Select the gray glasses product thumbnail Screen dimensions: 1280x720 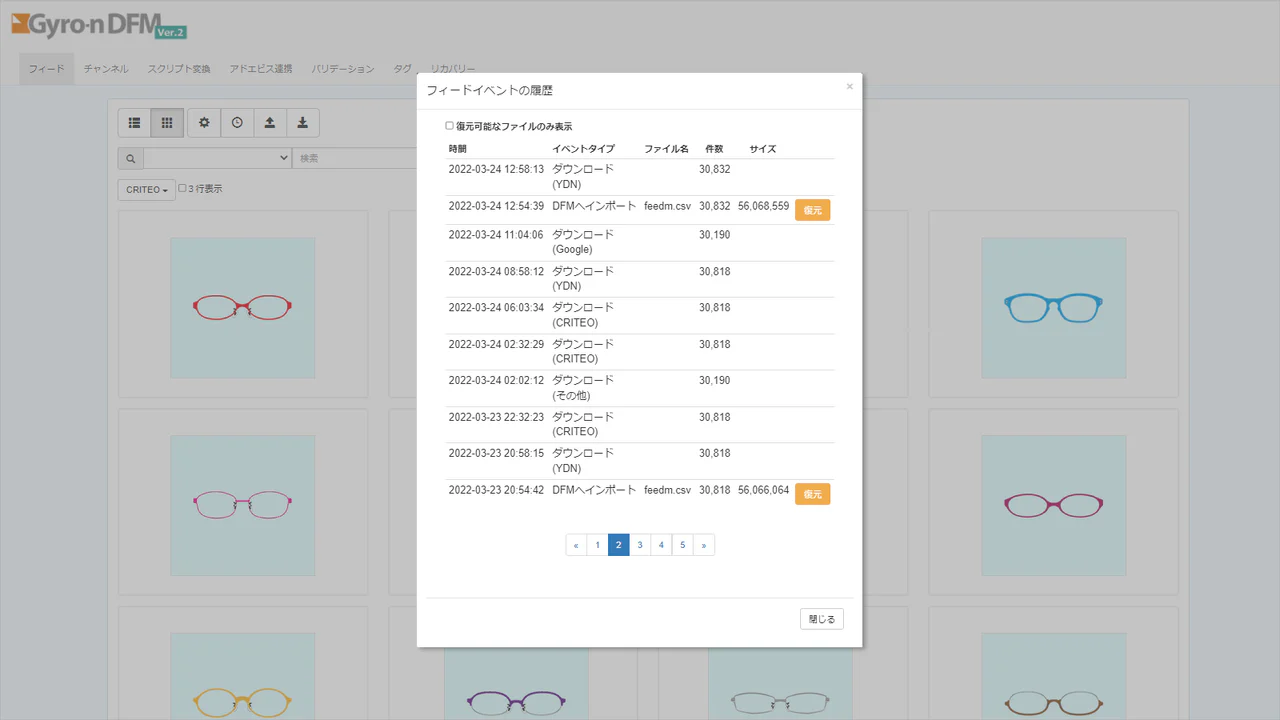pyautogui.click(x=780, y=682)
